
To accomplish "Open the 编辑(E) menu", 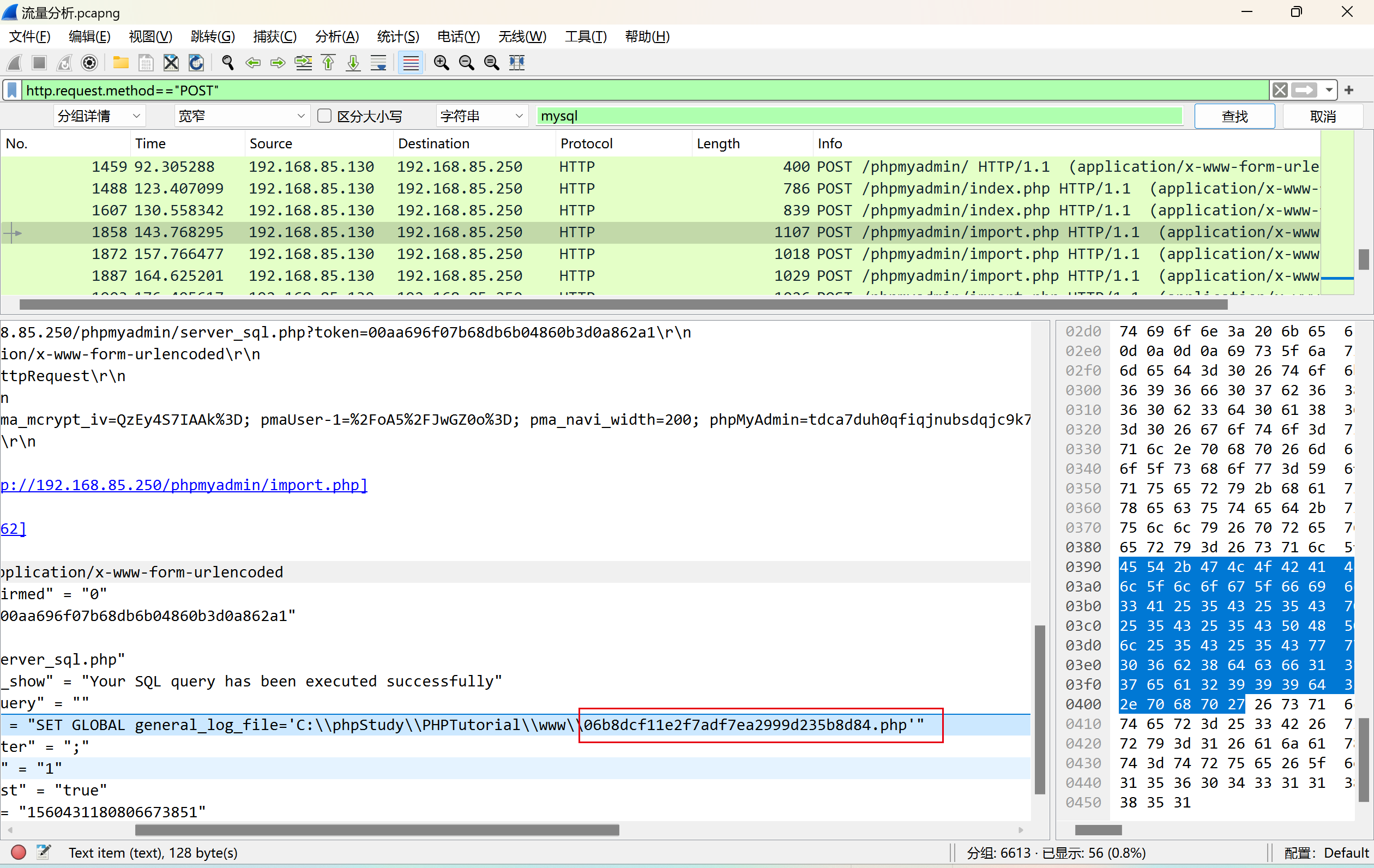I will coord(89,37).
